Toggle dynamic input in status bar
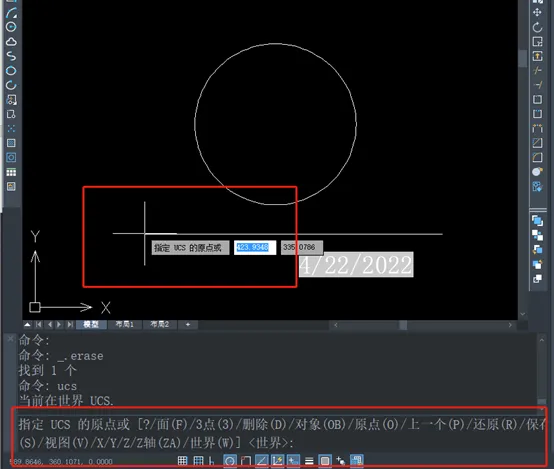554x469 pixels. click(293, 461)
